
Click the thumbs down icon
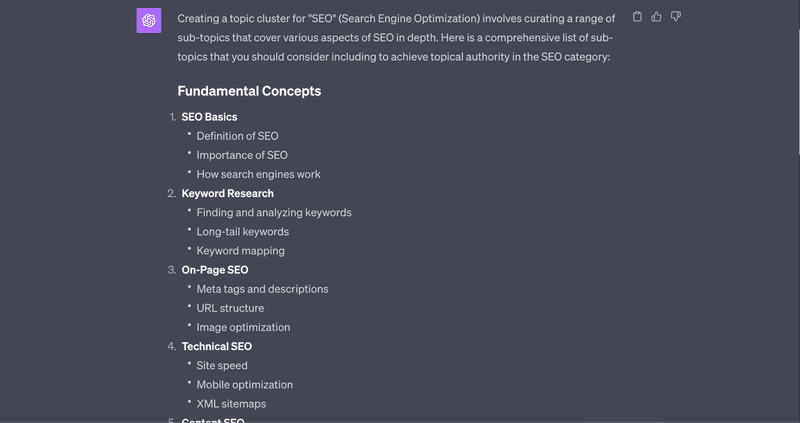click(x=676, y=17)
